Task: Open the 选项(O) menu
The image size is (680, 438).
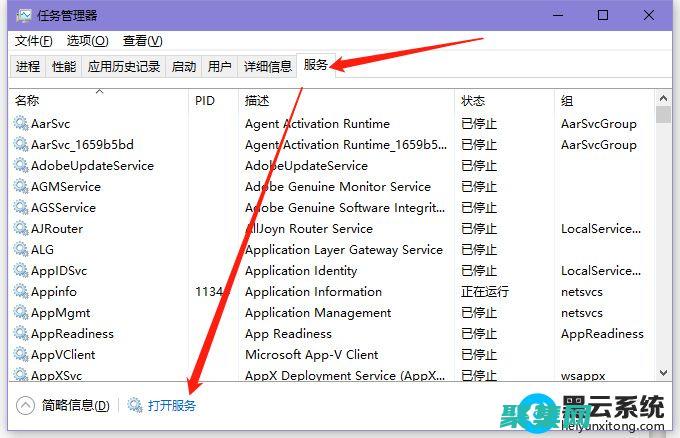Action: coord(87,41)
